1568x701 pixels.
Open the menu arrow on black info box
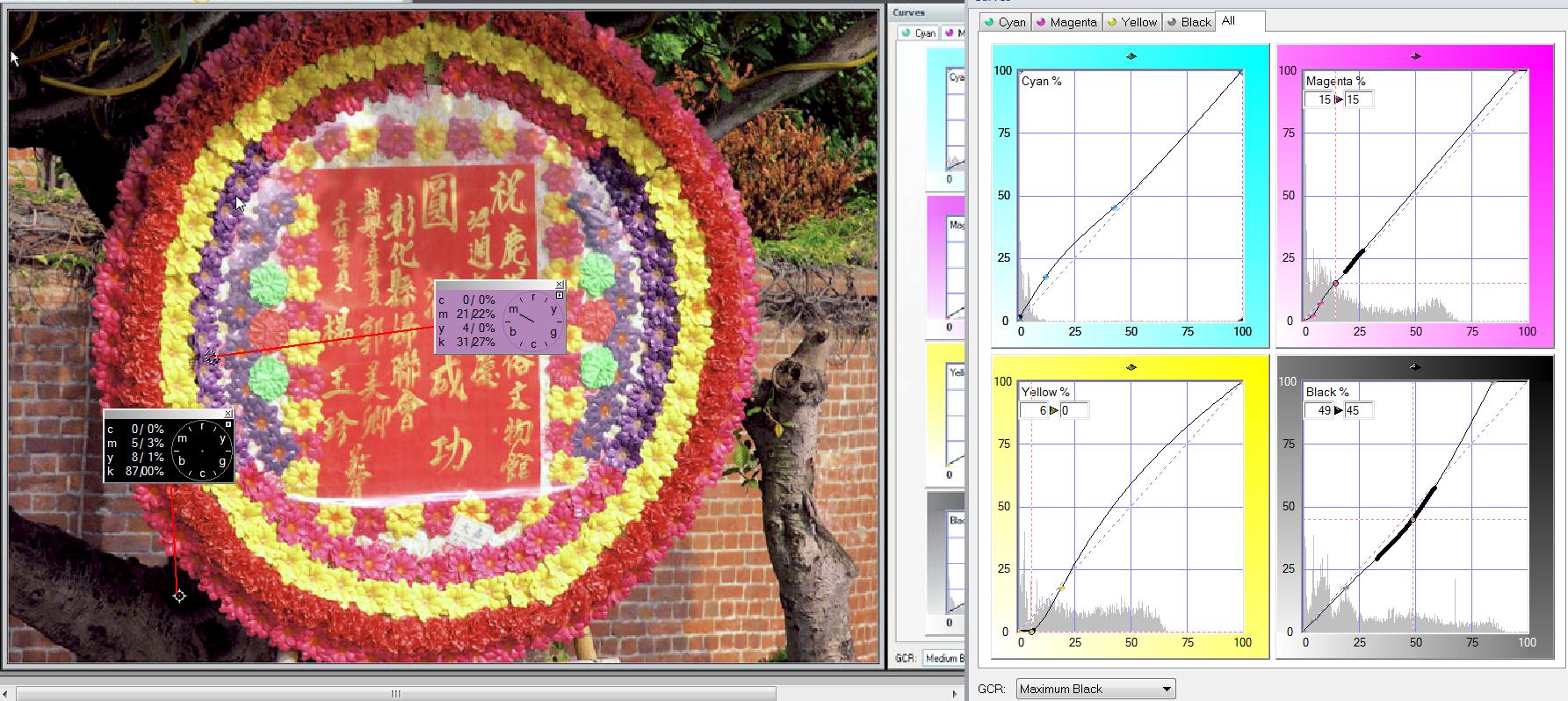click(228, 424)
